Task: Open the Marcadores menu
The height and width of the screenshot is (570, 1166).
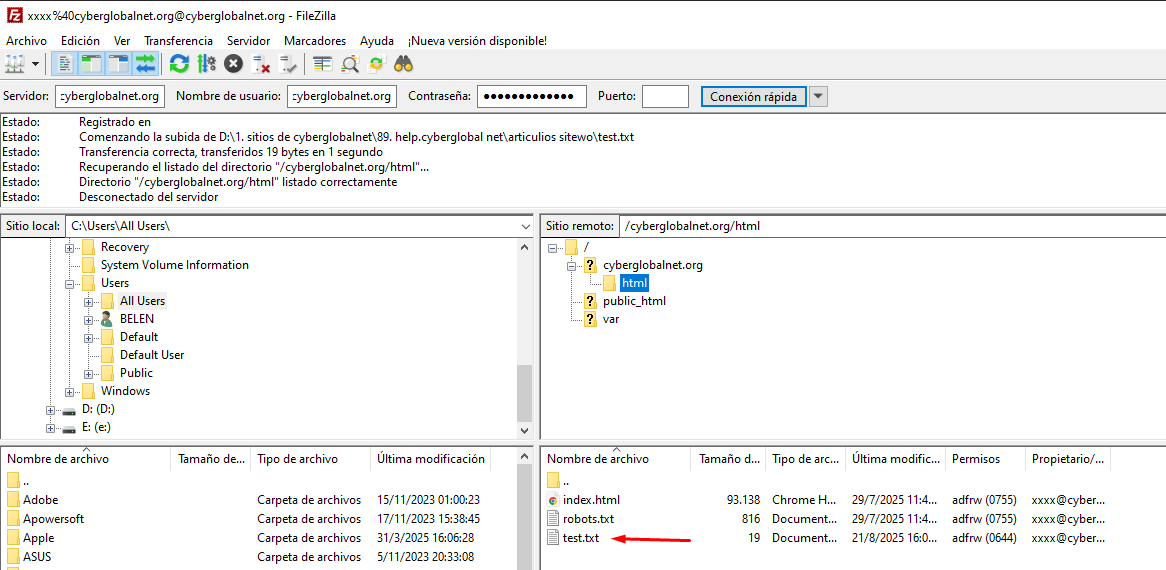Action: [315, 41]
